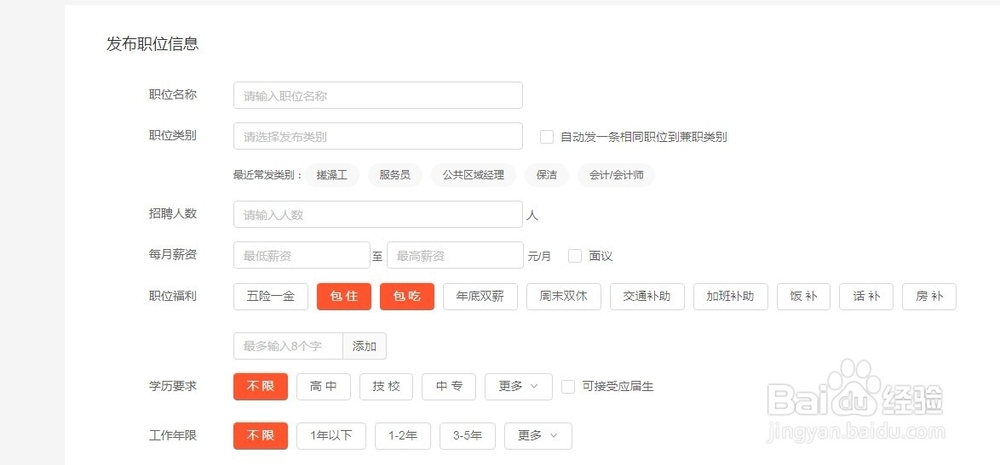Image resolution: width=1000 pixels, height=465 pixels.
Task: Select 不限 for 学历要求
Action: 260,387
